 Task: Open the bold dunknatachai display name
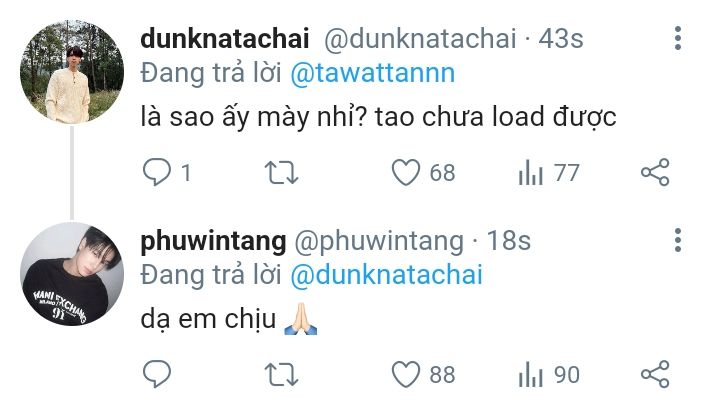point(225,38)
